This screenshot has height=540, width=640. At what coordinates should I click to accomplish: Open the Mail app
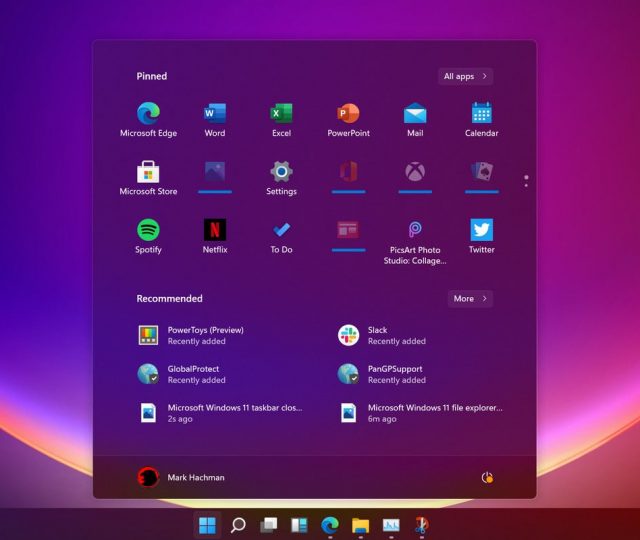[415, 114]
